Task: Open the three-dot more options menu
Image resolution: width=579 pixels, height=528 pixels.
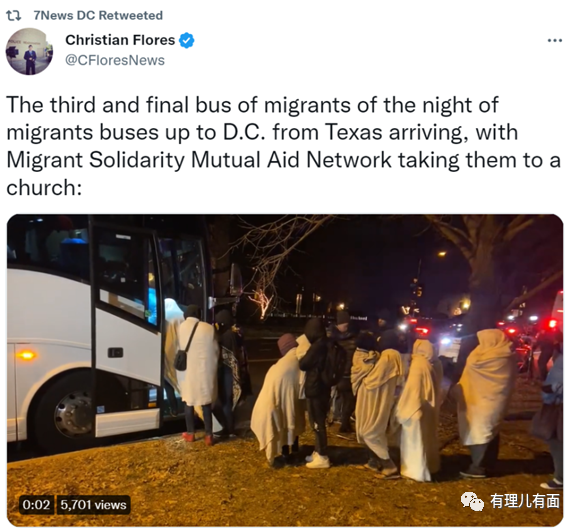Action: pos(555,40)
